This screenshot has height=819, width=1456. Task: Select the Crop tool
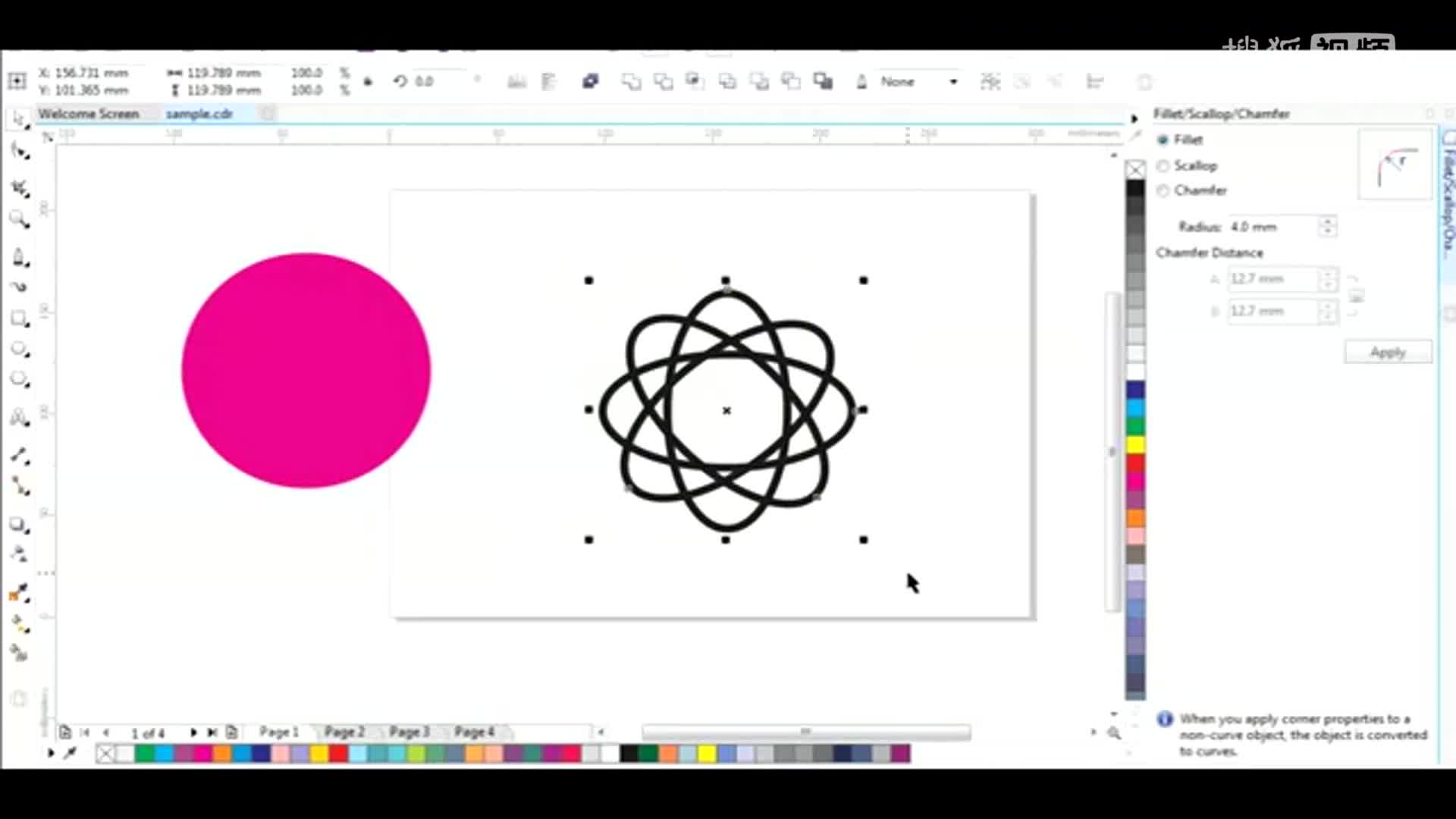[20, 187]
